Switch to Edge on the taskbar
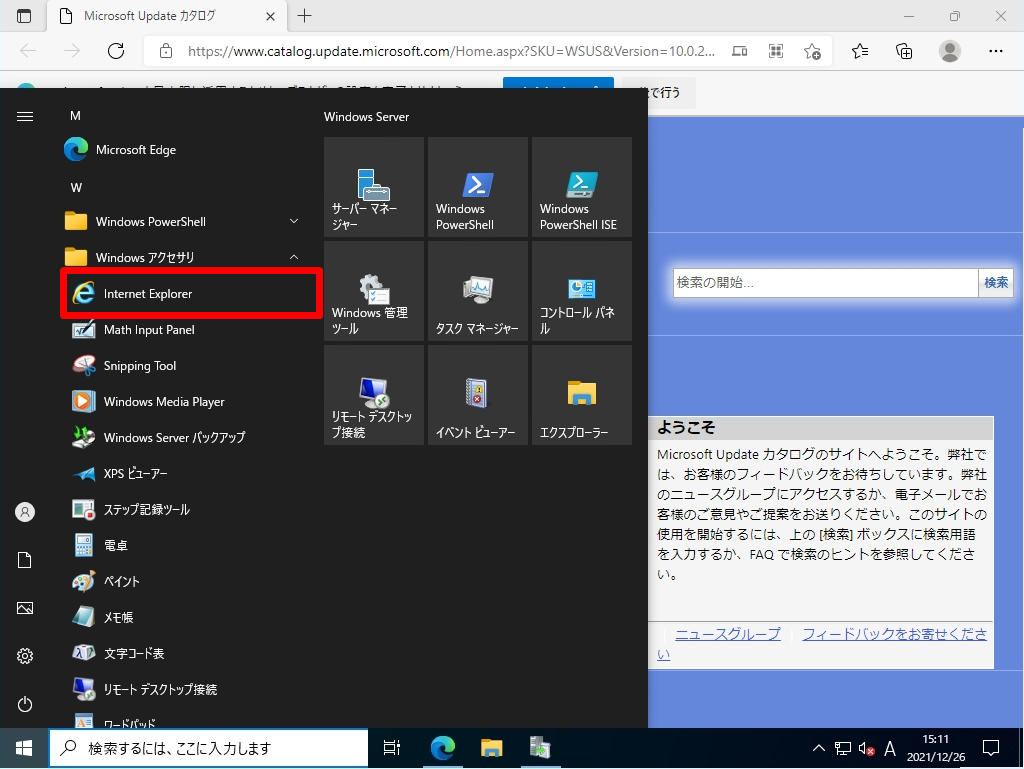Screen dimensions: 1024x769 point(443,748)
